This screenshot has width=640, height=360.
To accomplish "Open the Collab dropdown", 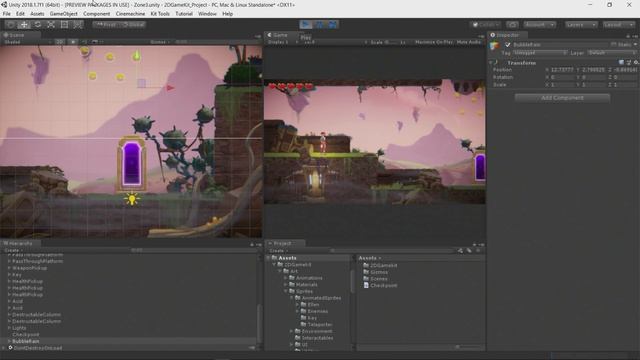I will (485, 25).
